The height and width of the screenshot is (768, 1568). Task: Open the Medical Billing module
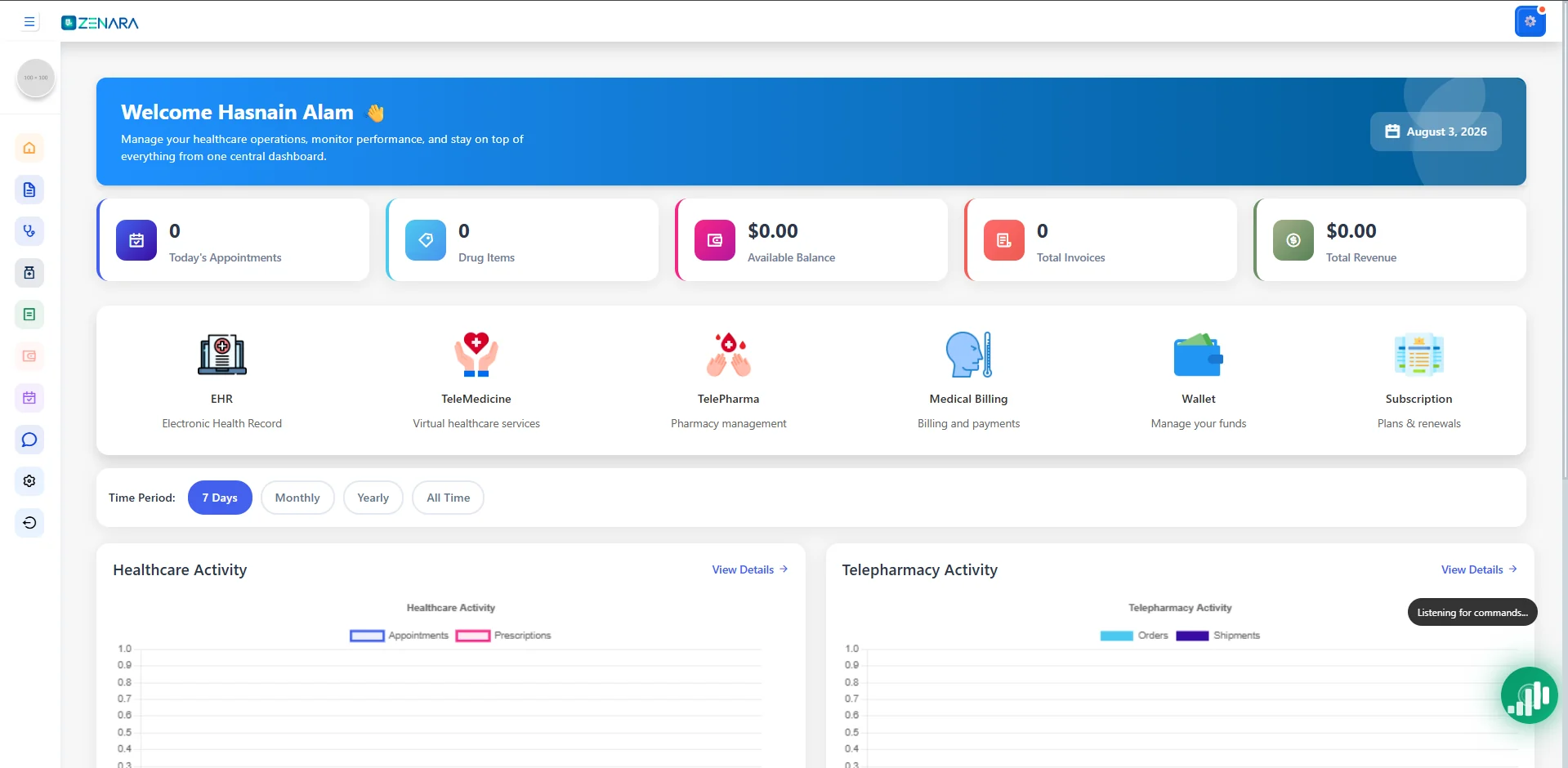968,380
